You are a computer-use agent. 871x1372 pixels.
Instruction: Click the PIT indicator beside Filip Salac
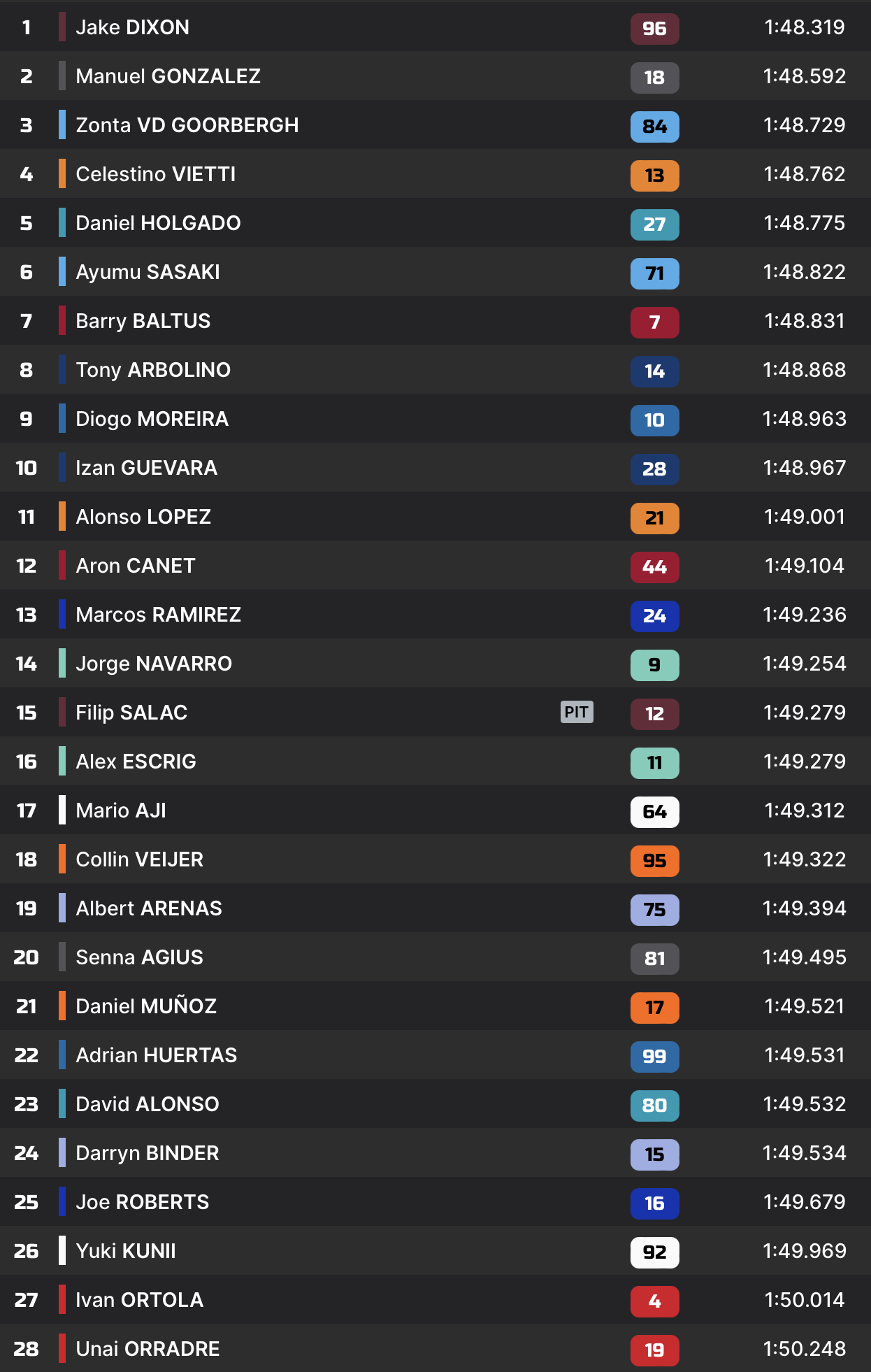[577, 712]
